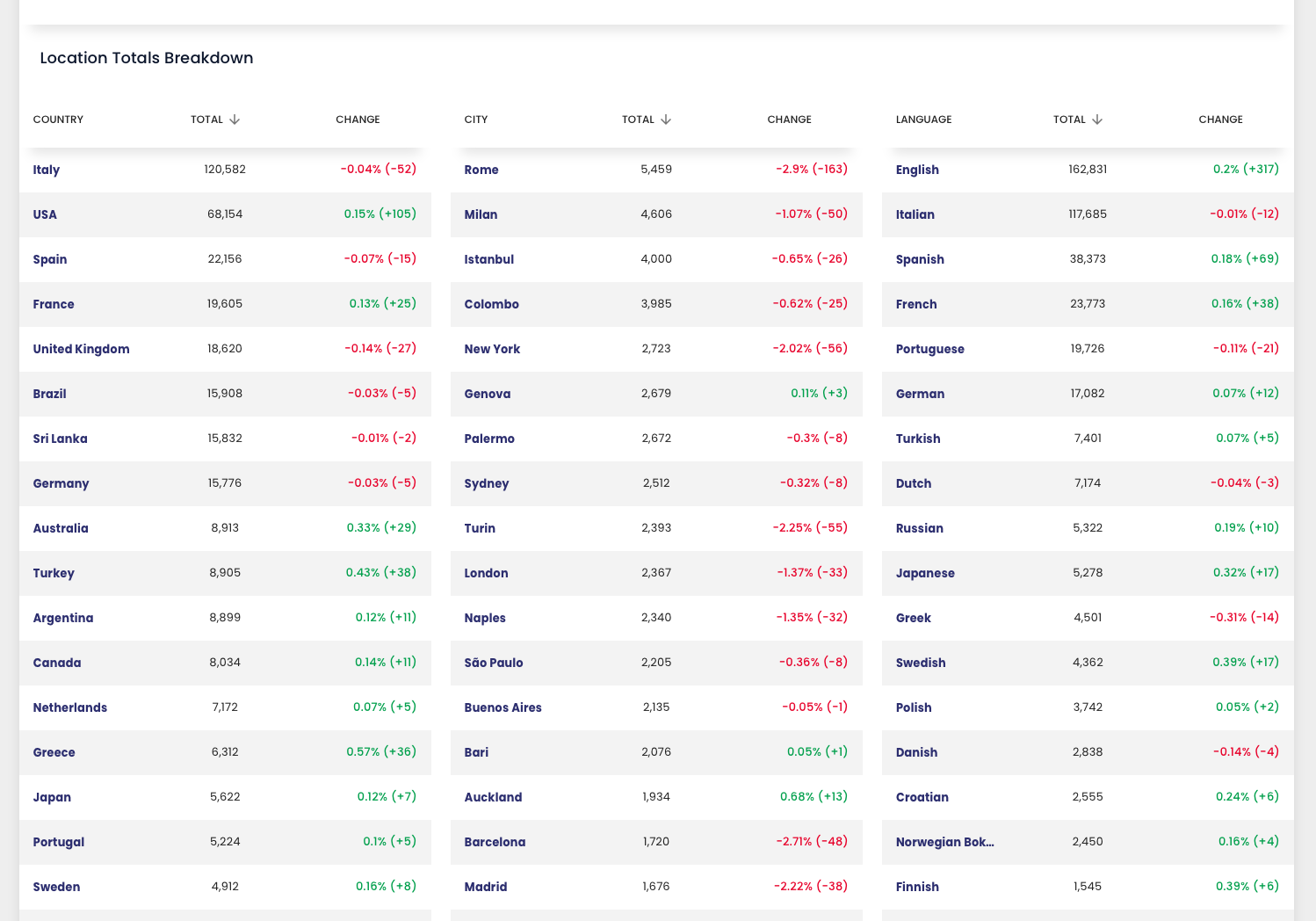The height and width of the screenshot is (921, 1316).
Task: Sort languages by the CHANGE column header
Action: coord(1220,120)
